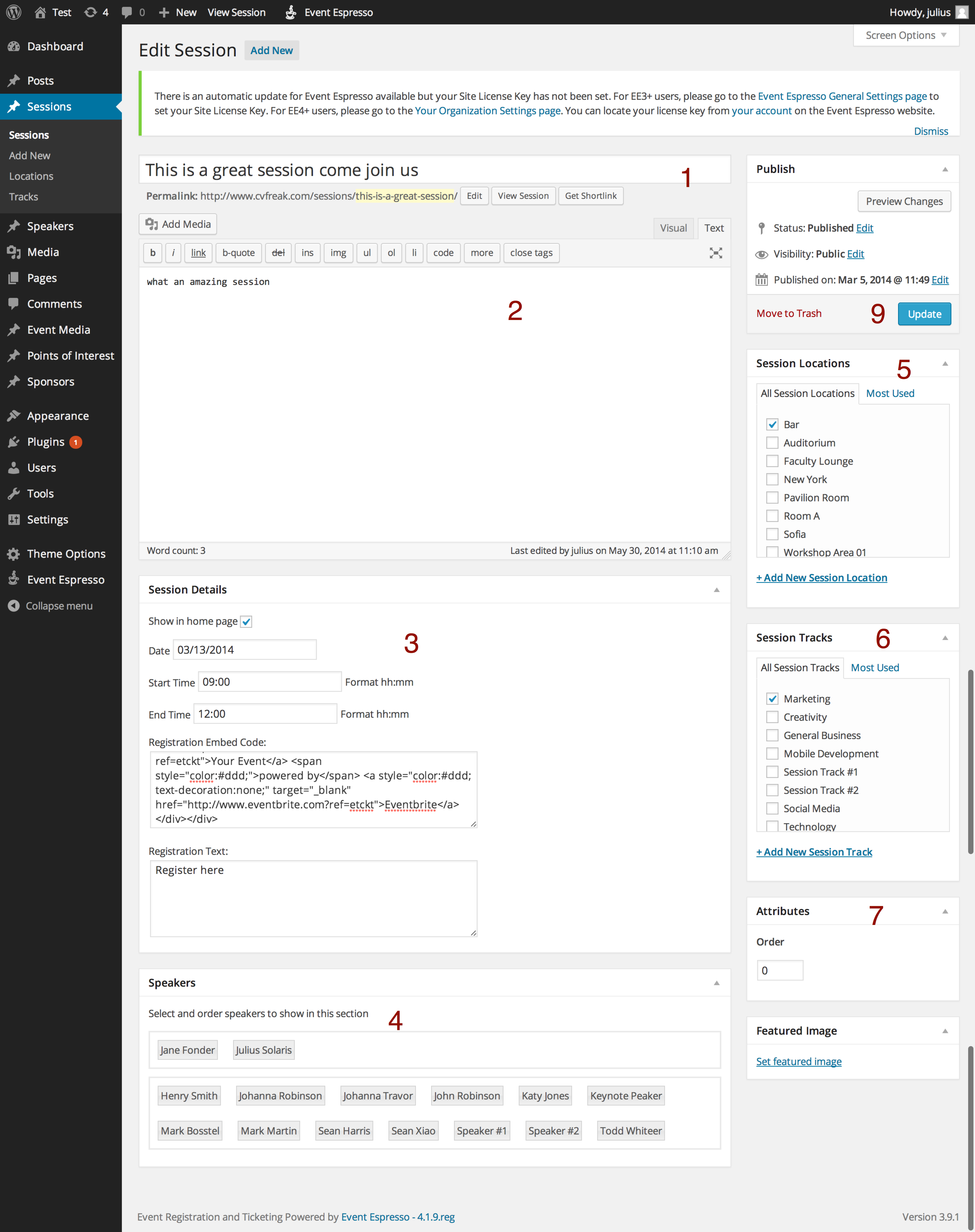
Task: Open the Visual editor tab
Action: (672, 228)
